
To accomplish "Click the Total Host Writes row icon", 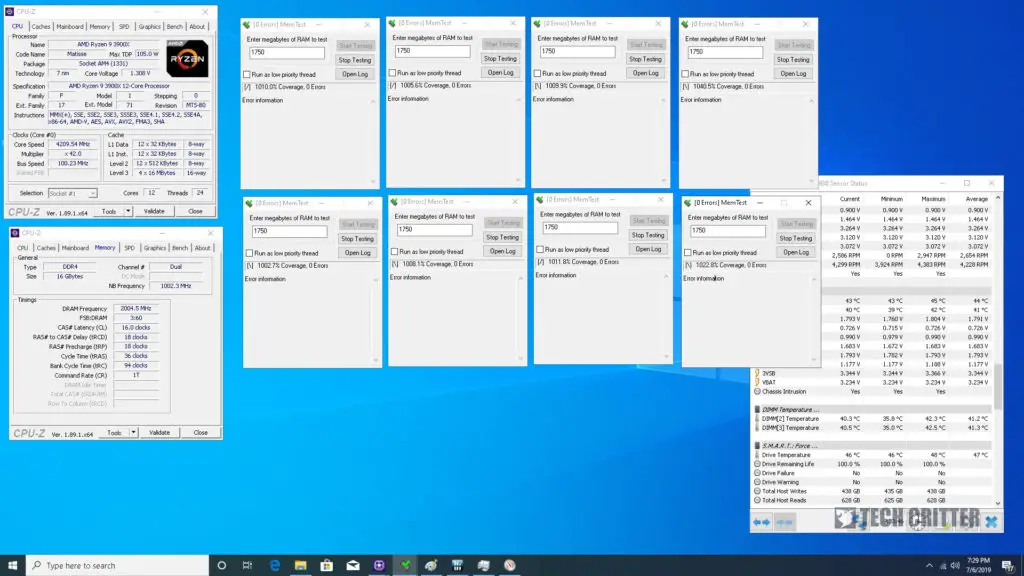I will 757,491.
